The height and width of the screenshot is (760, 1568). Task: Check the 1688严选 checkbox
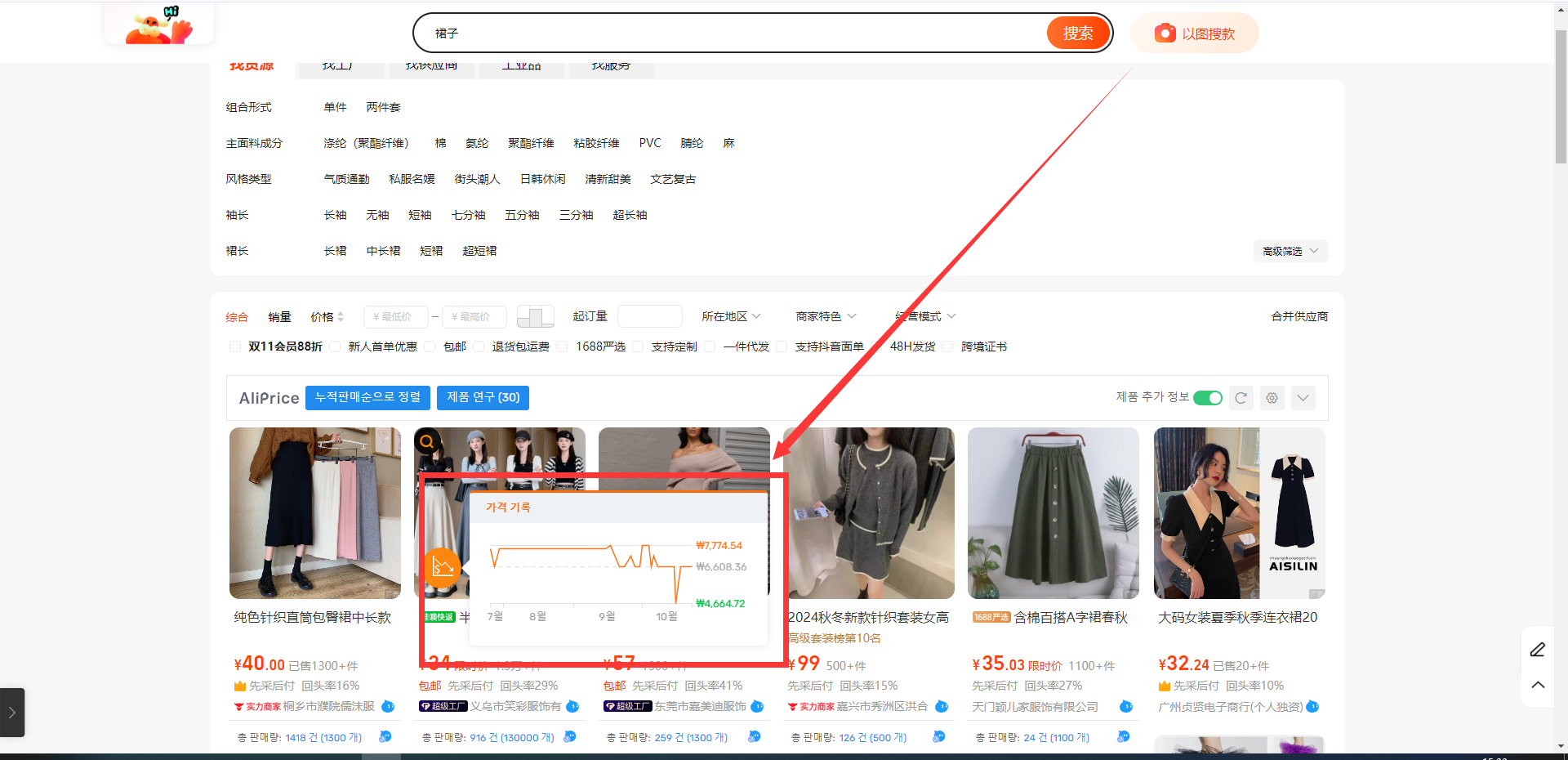[x=562, y=346]
